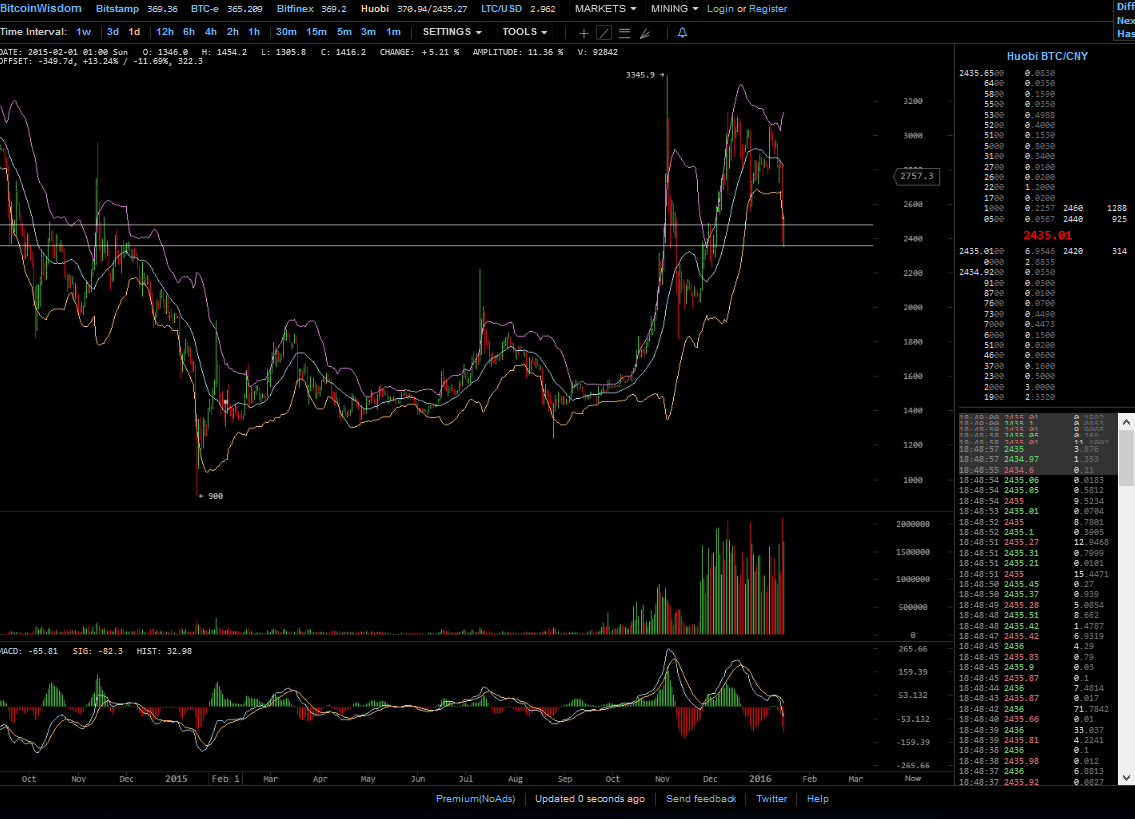Open the SETTINGS dropdown
The height and width of the screenshot is (819, 1135).
(452, 32)
